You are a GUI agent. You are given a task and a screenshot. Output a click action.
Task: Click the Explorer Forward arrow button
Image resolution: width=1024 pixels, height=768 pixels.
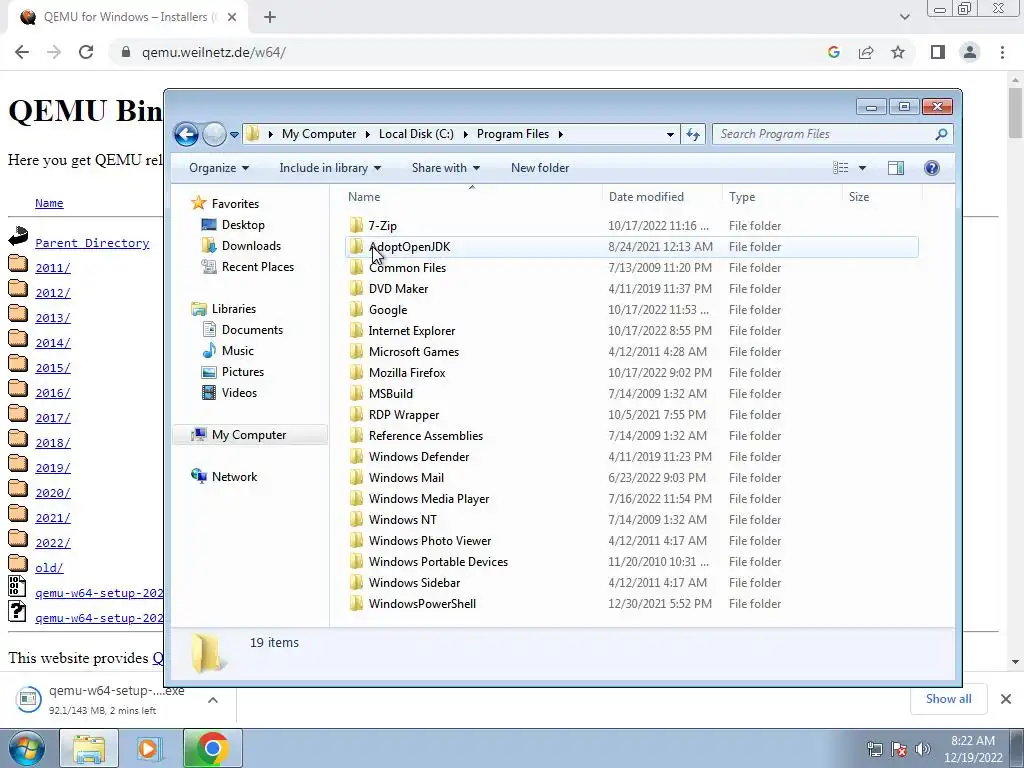click(x=214, y=135)
